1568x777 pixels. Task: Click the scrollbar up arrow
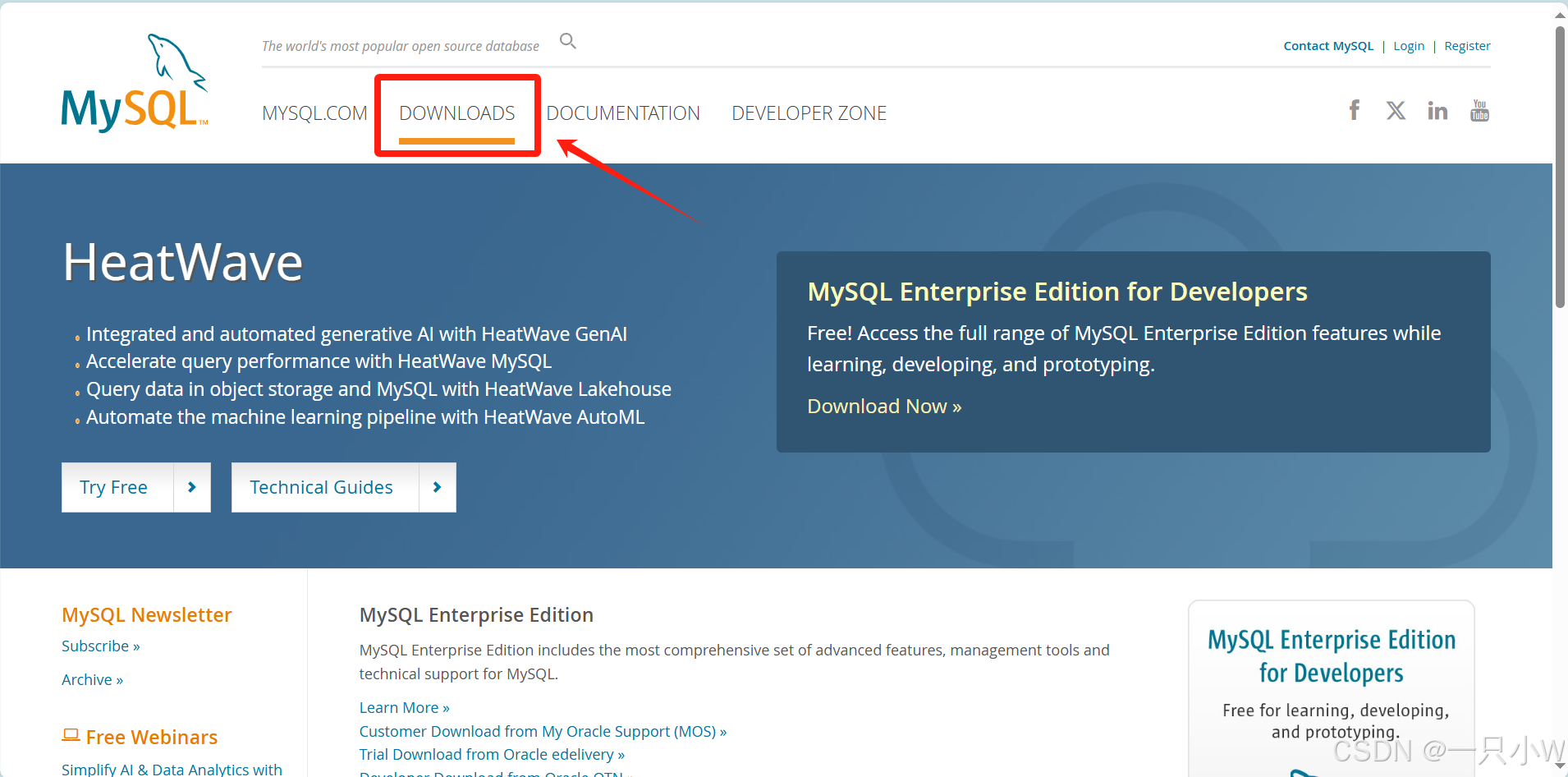coord(1560,14)
